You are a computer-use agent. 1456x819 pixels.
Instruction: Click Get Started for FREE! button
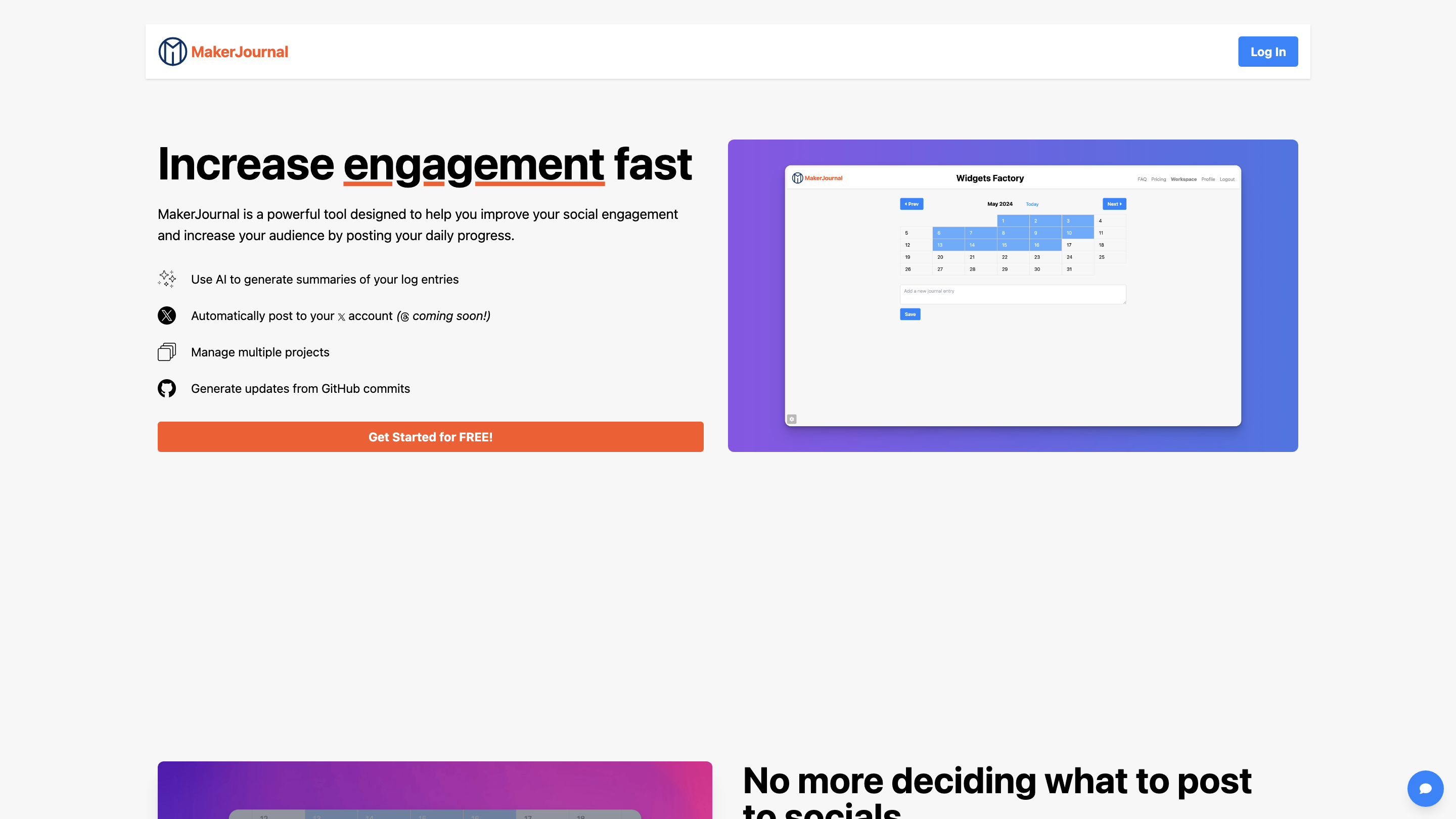pyautogui.click(x=430, y=437)
